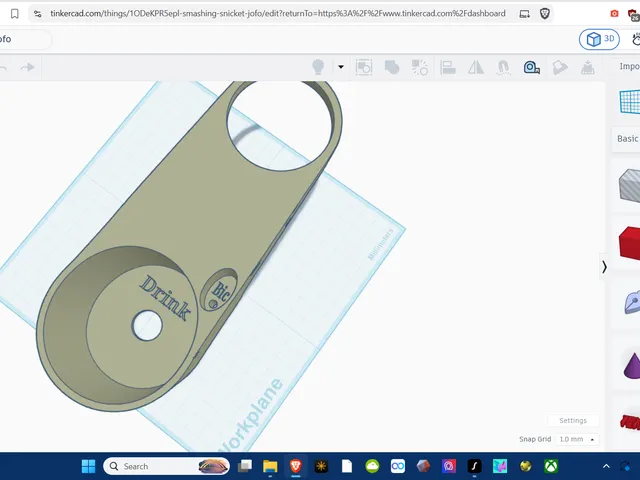
Task: Open File Explorer from the taskbar
Action: [x=270, y=466]
